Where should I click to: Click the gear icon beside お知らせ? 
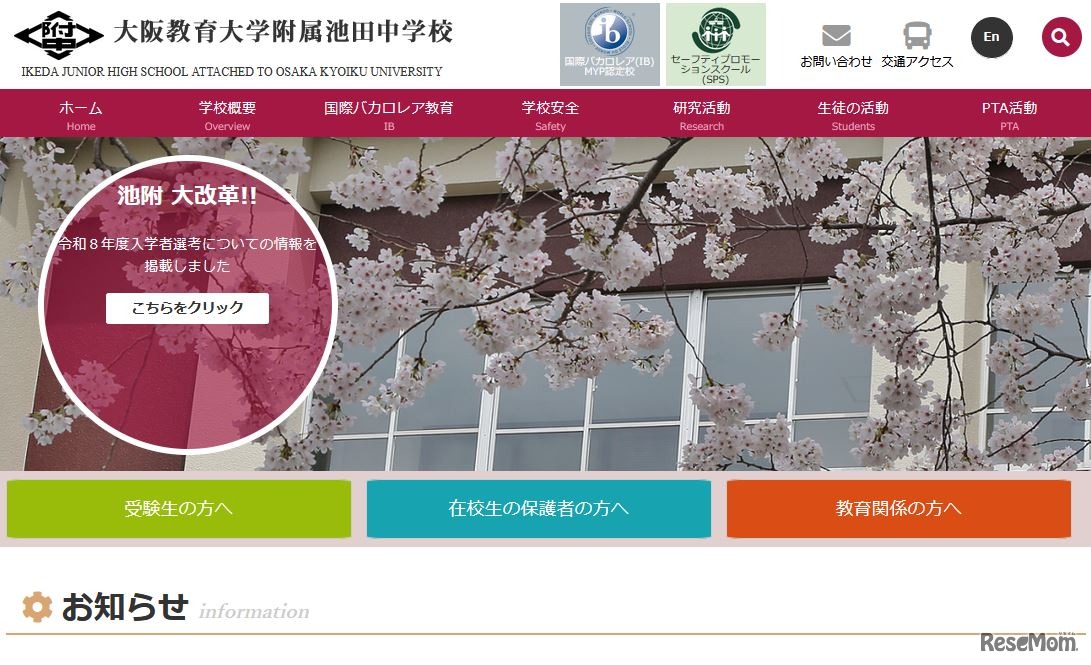click(x=37, y=607)
